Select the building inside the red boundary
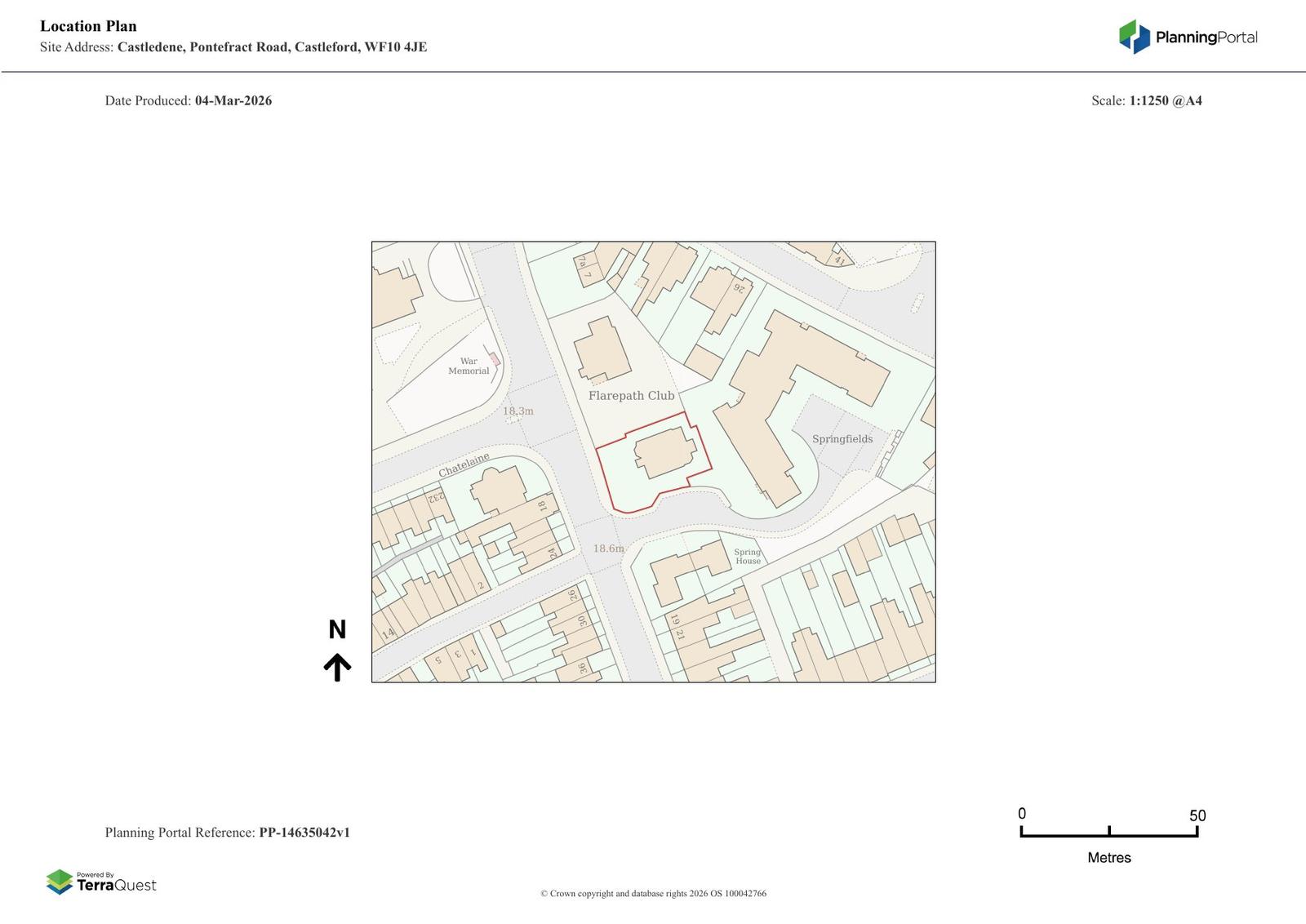 (x=664, y=453)
